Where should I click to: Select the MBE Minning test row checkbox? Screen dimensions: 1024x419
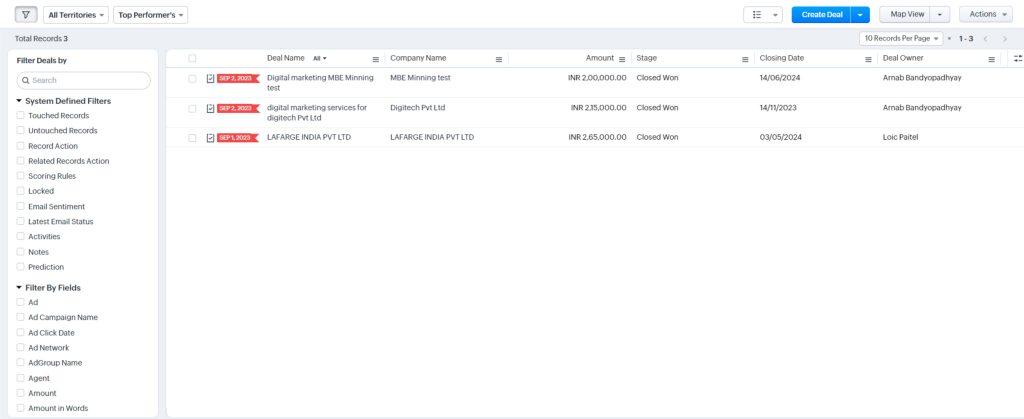pyautogui.click(x=192, y=78)
